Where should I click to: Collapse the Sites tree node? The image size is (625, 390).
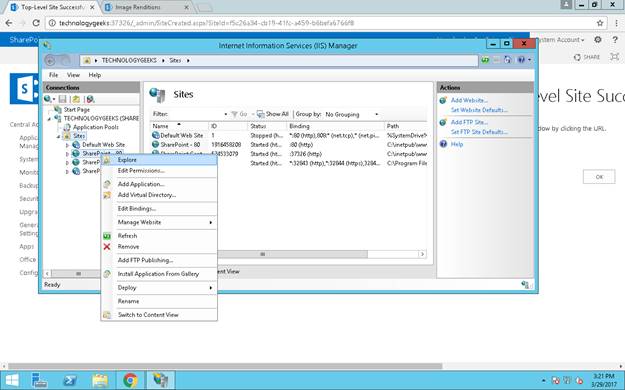click(x=58, y=136)
